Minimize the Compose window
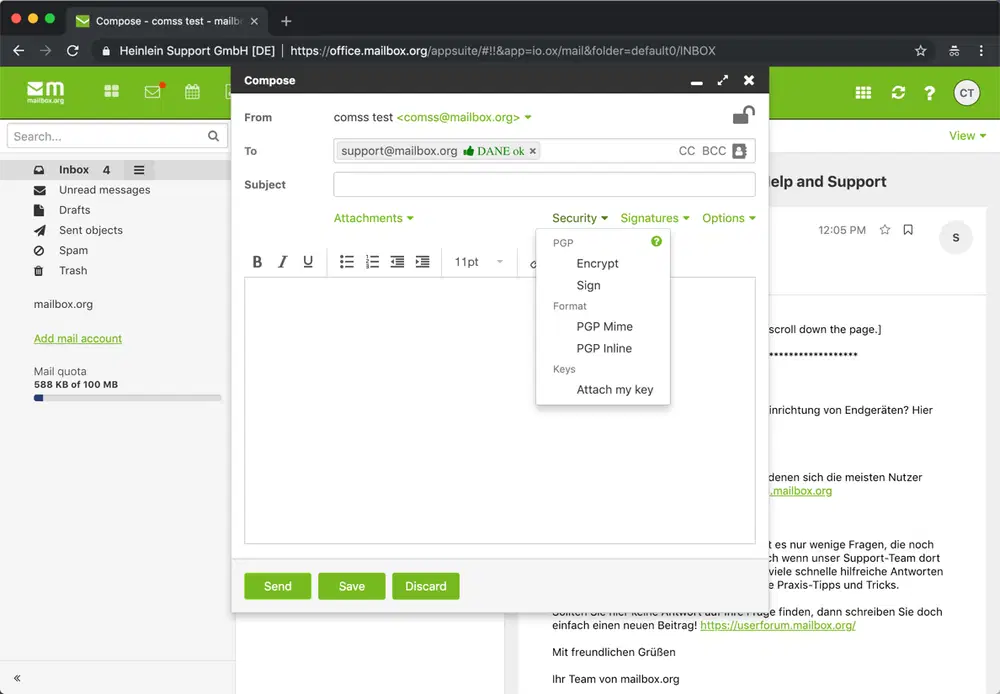The height and width of the screenshot is (694, 1000). [x=696, y=82]
